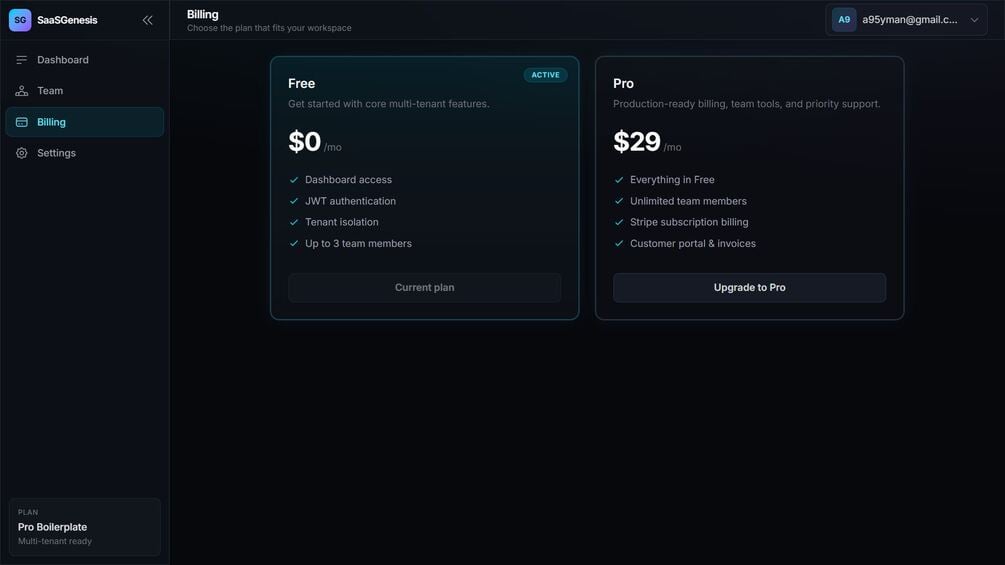This screenshot has width=1005, height=565.
Task: Click the checkmark beside Unlimited team members
Action: tap(619, 201)
